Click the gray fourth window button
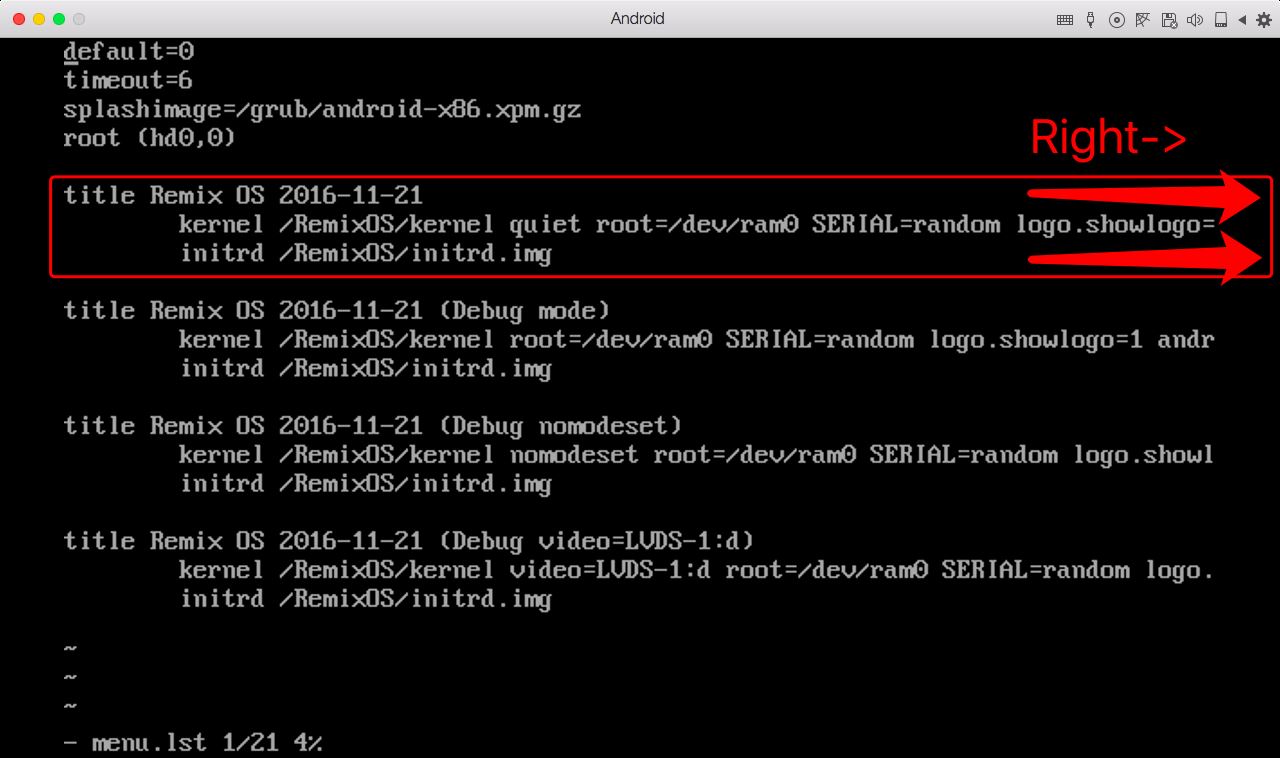Viewport: 1280px width, 758px height. click(x=79, y=19)
